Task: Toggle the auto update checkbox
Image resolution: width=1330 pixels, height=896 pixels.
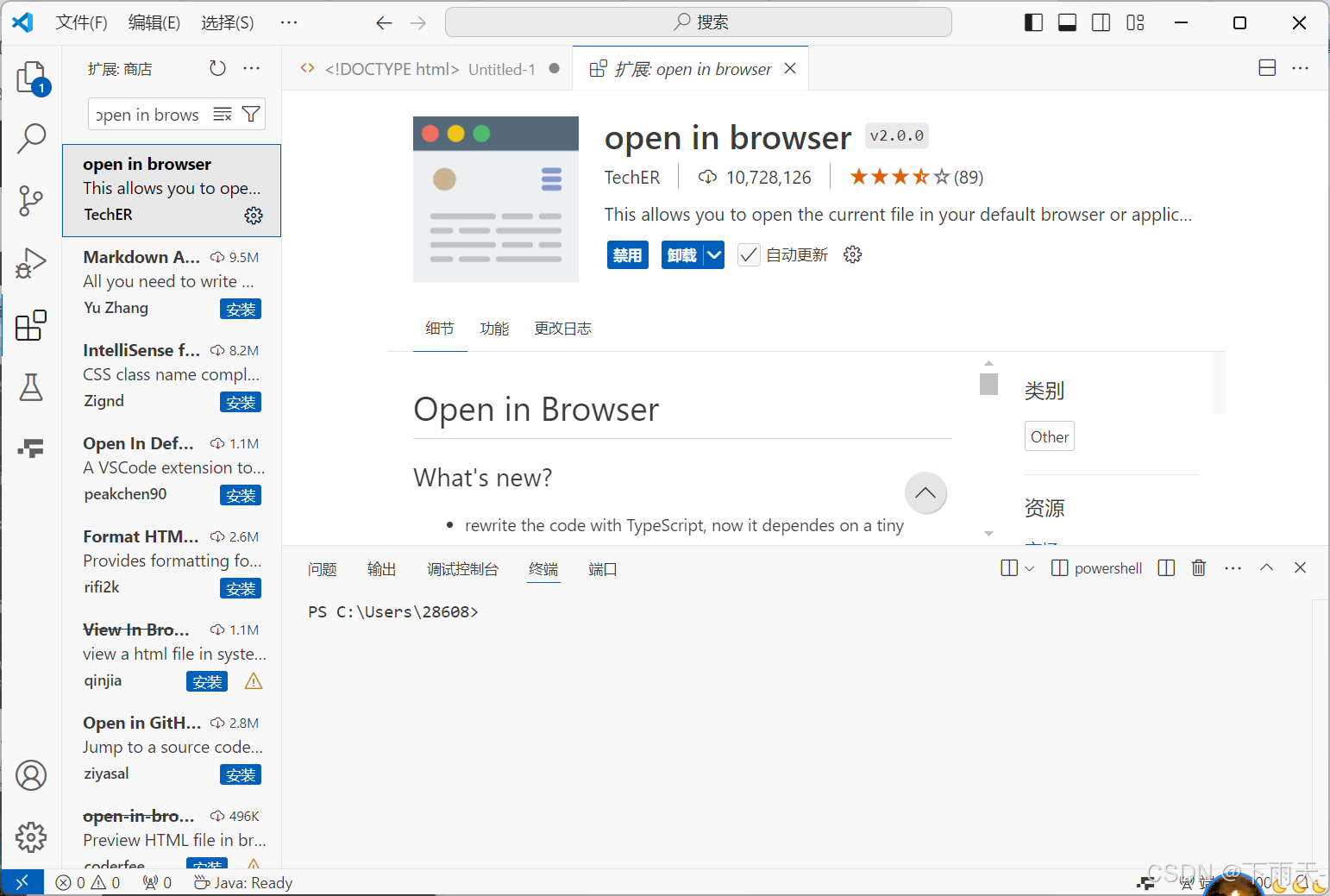Action: (x=749, y=255)
